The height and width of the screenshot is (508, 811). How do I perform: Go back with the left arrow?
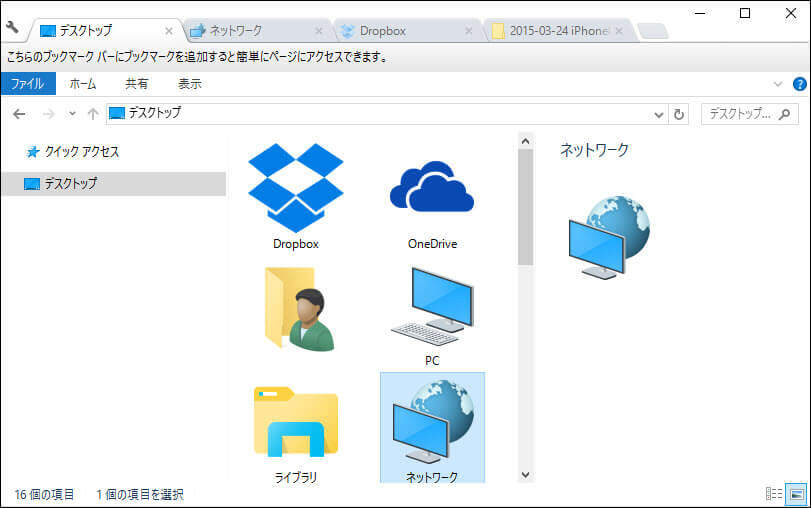click(19, 114)
